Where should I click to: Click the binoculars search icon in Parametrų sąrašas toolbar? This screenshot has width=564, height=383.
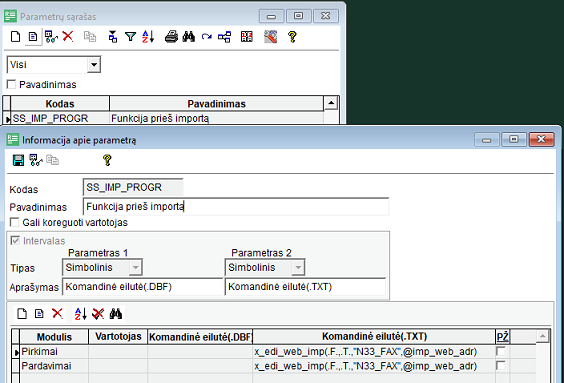coord(188,37)
